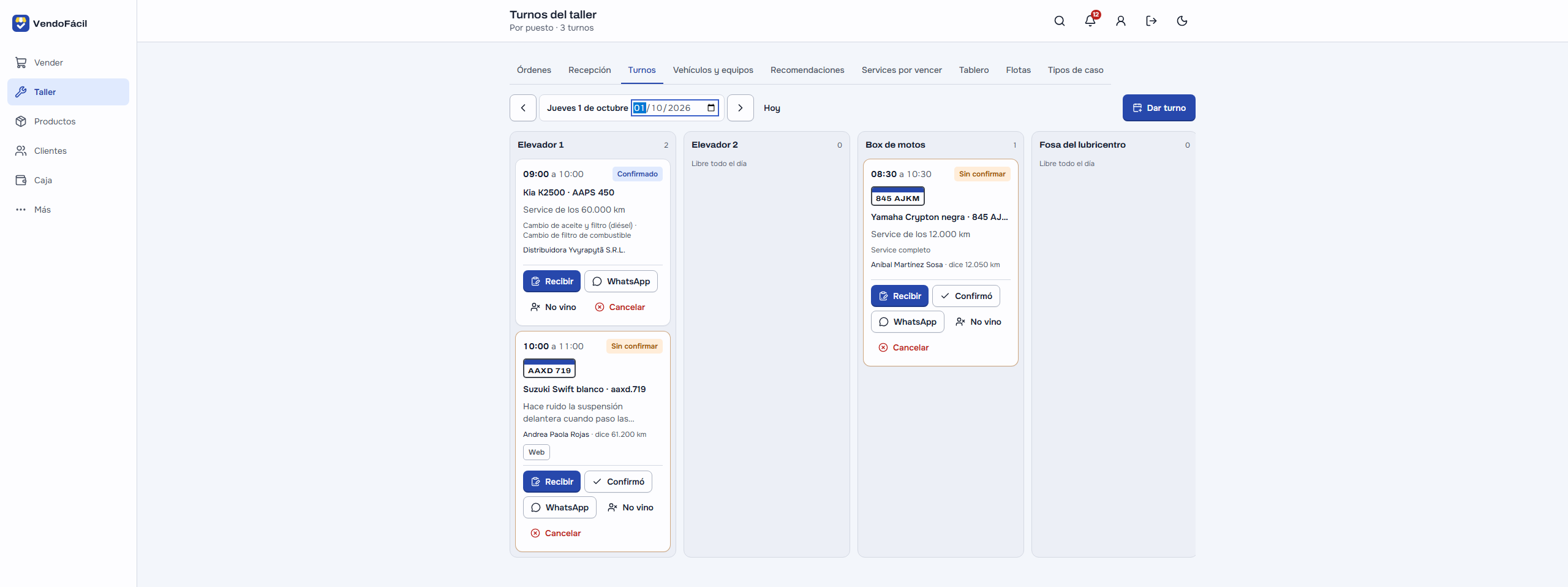The width and height of the screenshot is (1568, 587).
Task: Go to next day with the right chevron
Action: click(x=741, y=108)
